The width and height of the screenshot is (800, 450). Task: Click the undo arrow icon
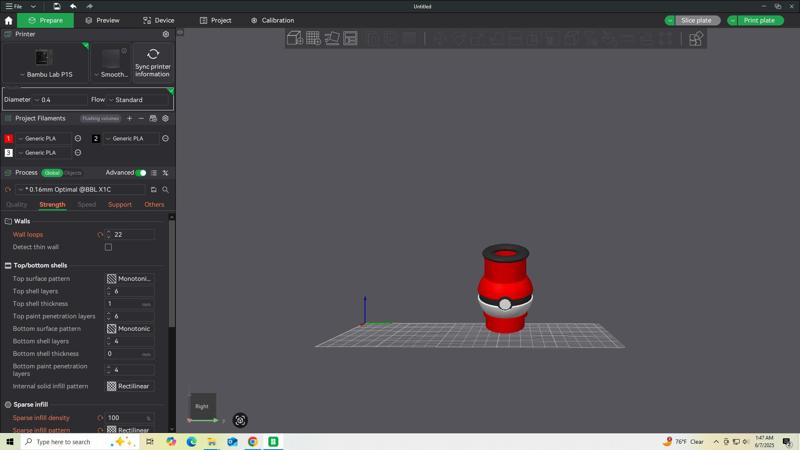pyautogui.click(x=73, y=6)
